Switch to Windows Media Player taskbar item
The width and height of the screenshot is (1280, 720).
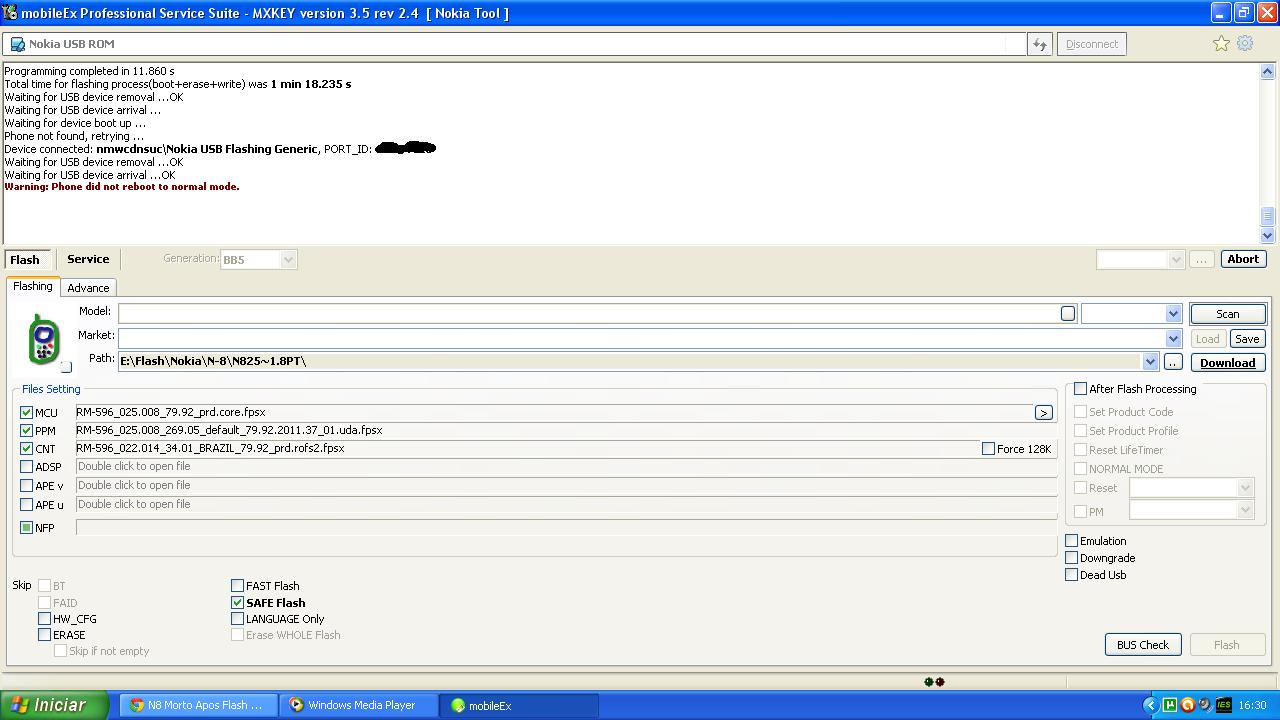360,705
